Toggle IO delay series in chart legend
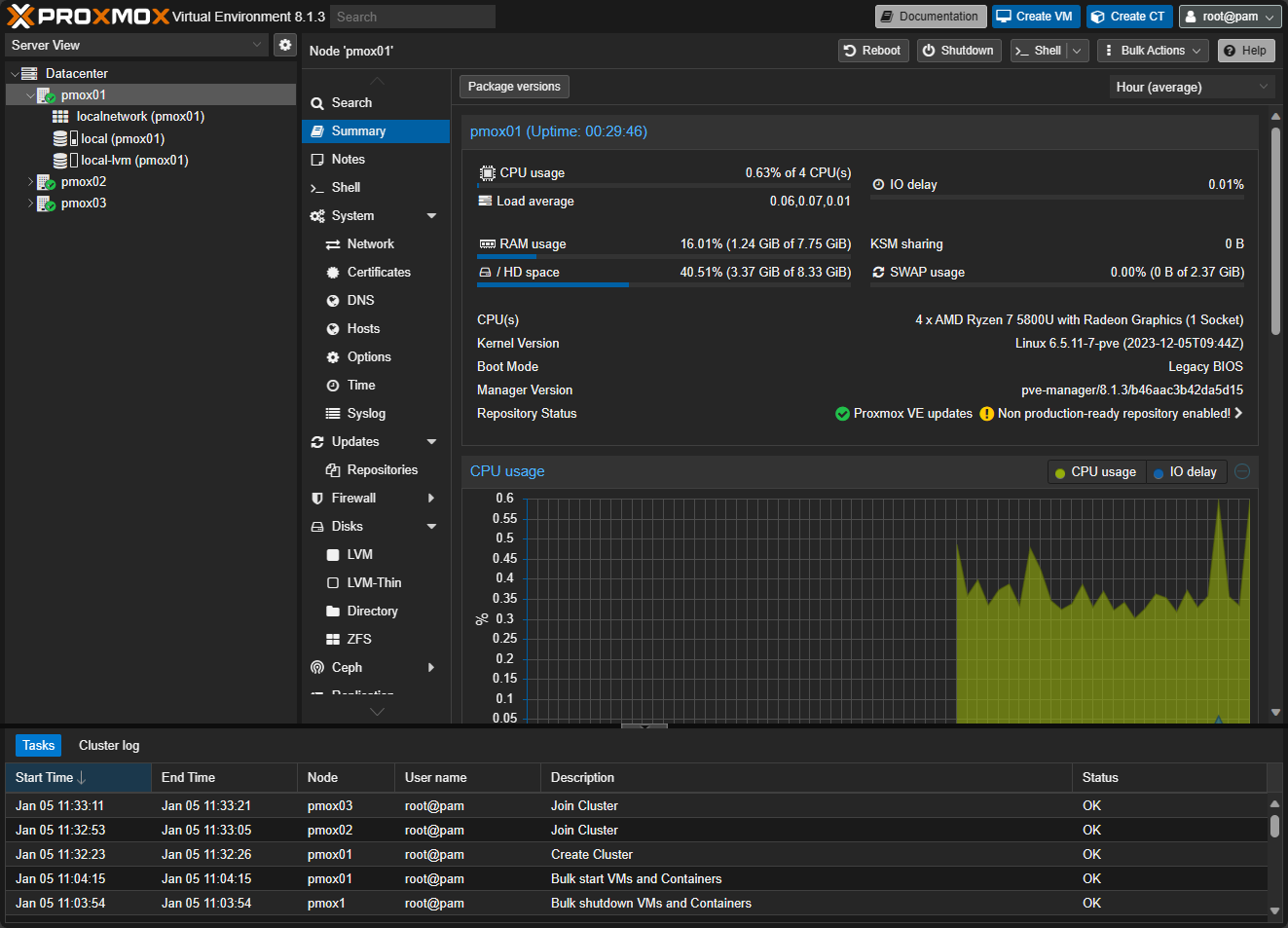Image resolution: width=1288 pixels, height=928 pixels. coord(1187,472)
